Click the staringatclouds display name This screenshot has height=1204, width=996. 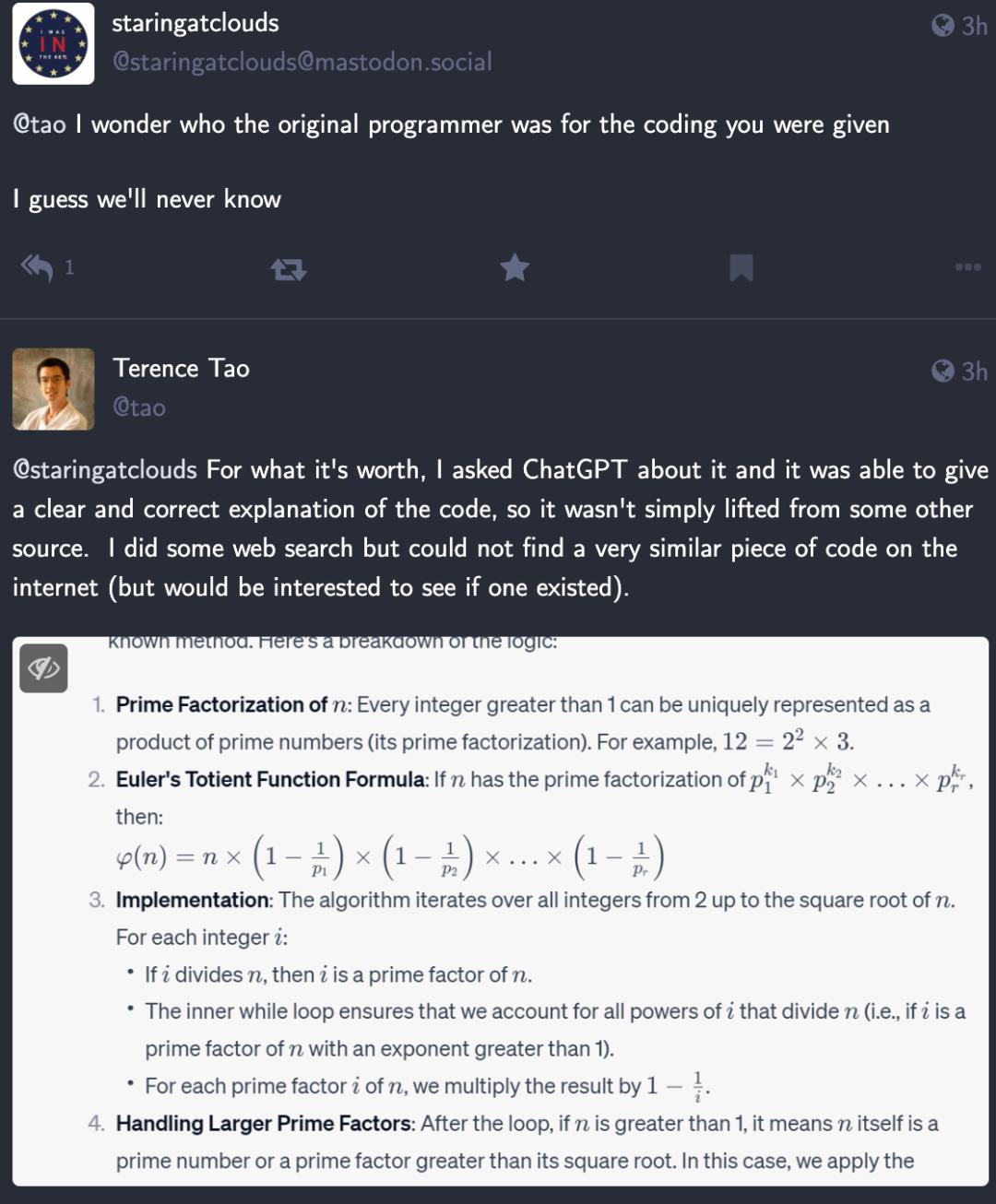pos(196,23)
